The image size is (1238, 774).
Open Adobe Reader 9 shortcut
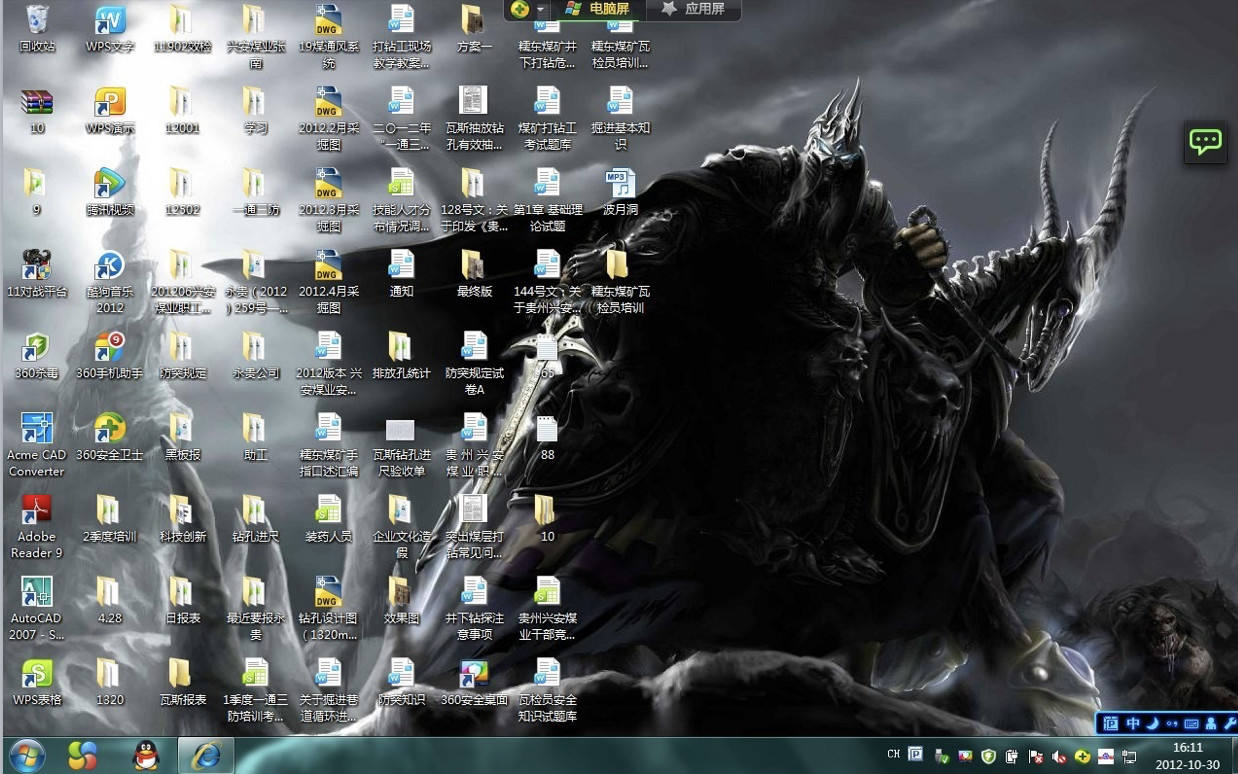click(x=37, y=510)
